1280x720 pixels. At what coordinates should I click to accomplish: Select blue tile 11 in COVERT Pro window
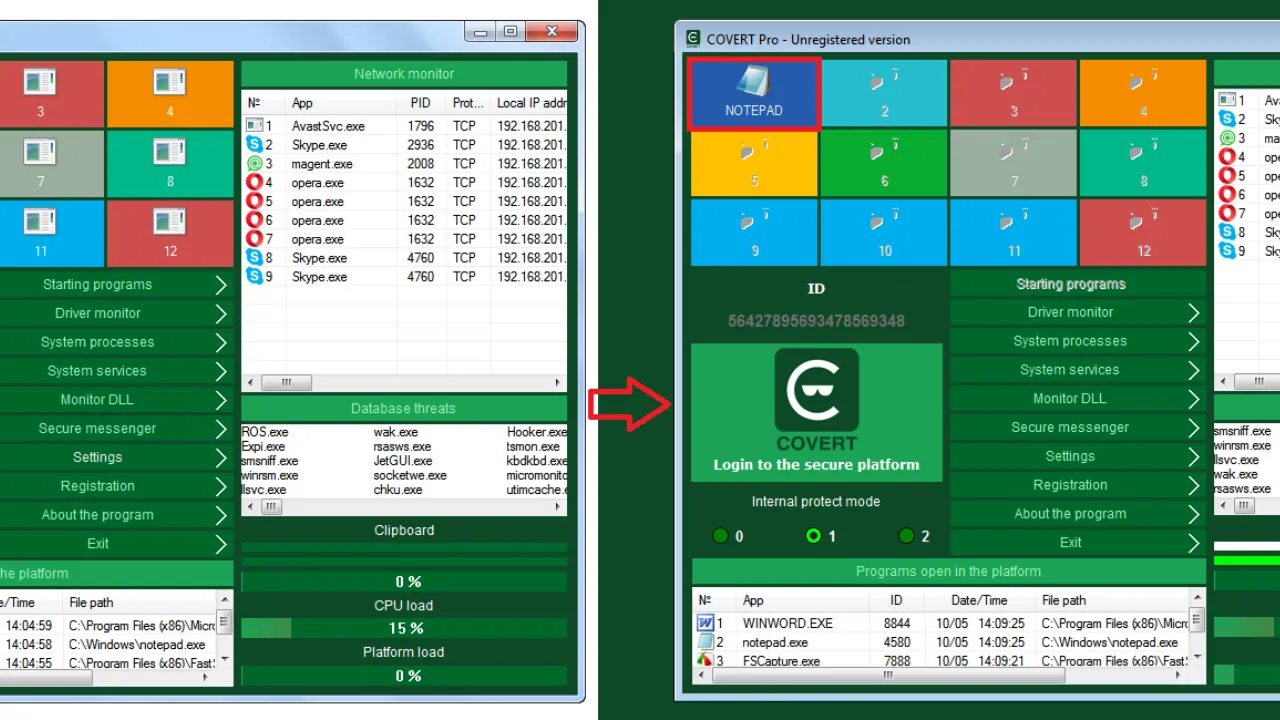[x=1013, y=234]
